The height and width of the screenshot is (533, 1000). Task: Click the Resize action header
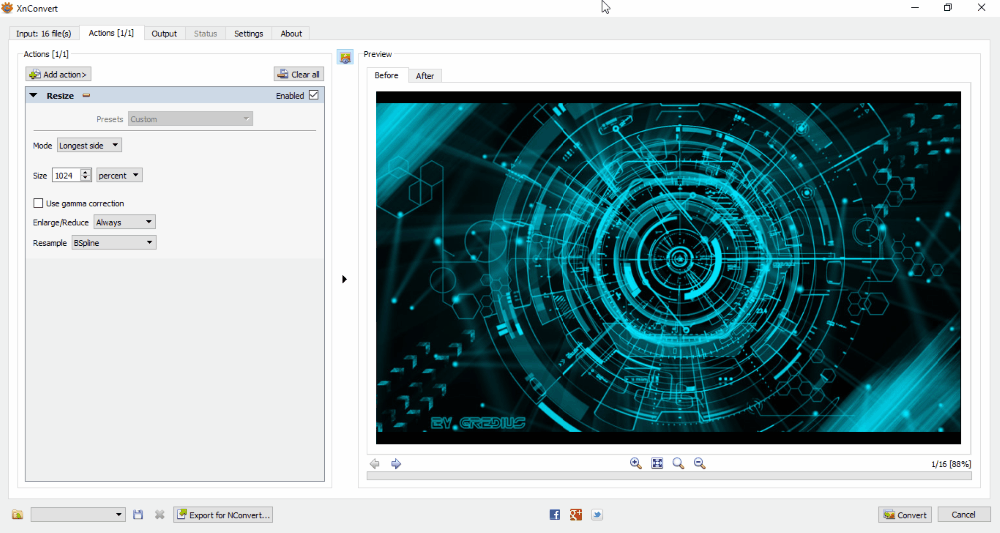[x=175, y=96]
